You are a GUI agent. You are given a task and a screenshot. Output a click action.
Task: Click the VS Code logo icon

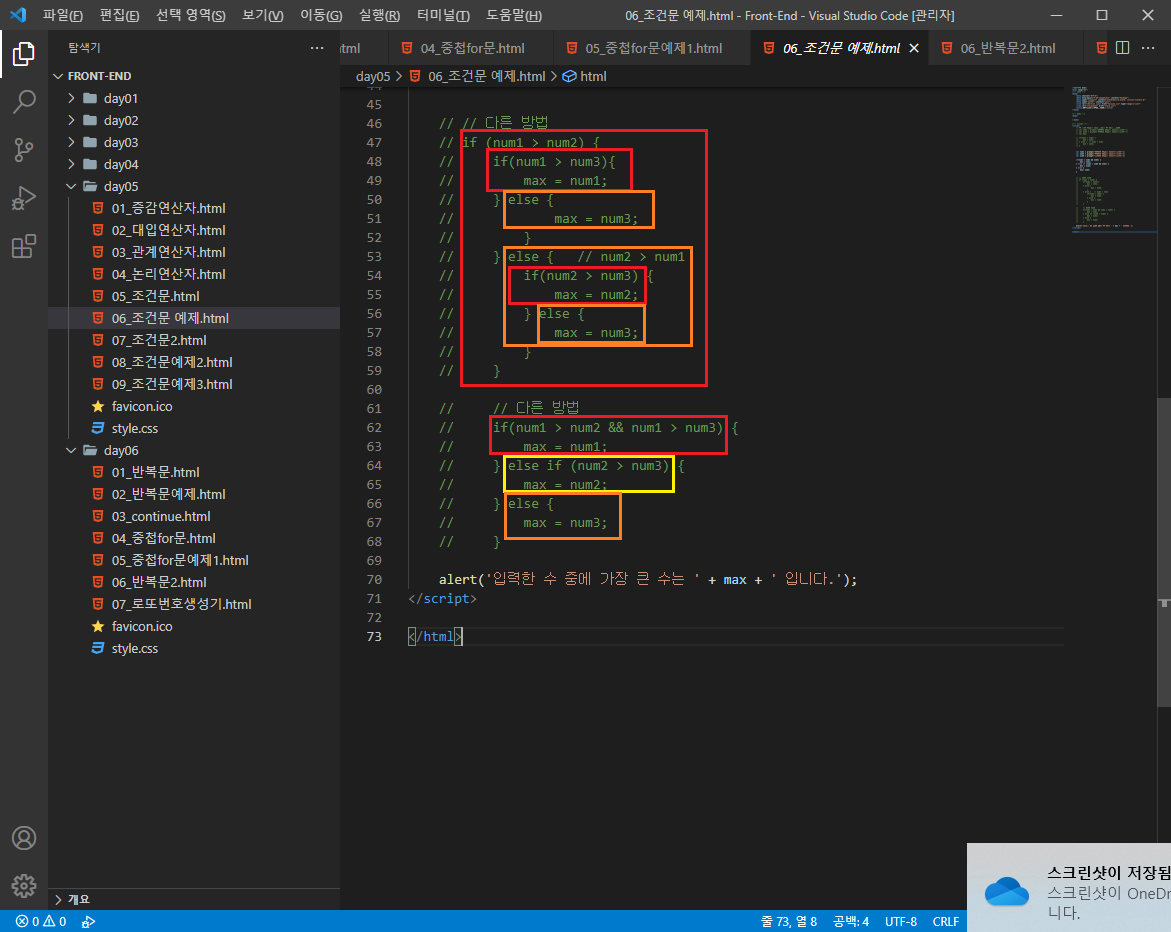(19, 15)
